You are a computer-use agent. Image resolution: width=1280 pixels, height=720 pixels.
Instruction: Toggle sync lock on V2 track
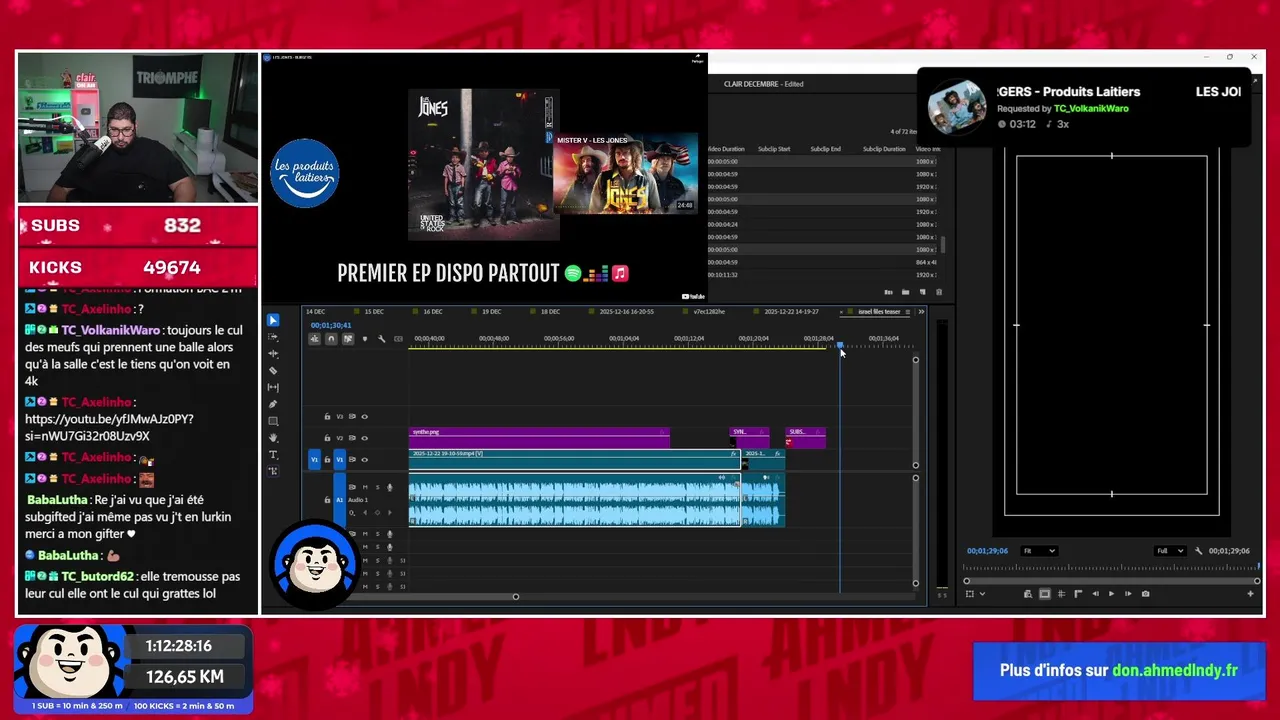(352, 438)
